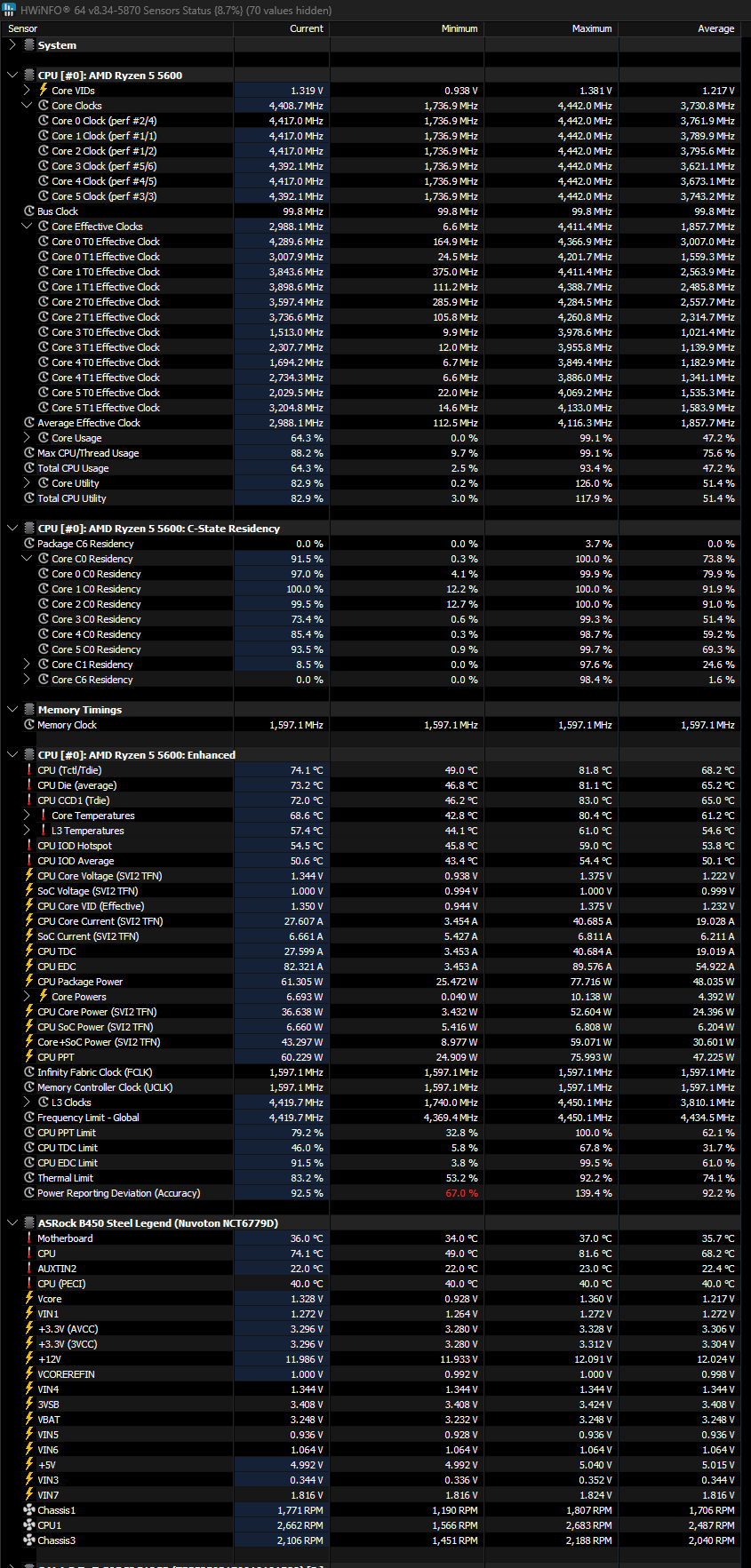Collapse the Core Effective Clocks tree
This screenshot has width=751, height=1568.
point(27,226)
